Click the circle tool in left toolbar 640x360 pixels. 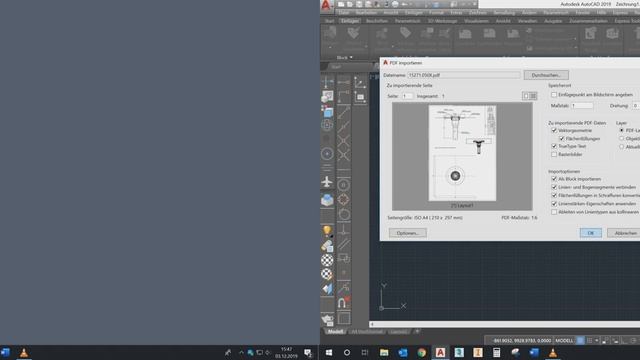coord(327,154)
